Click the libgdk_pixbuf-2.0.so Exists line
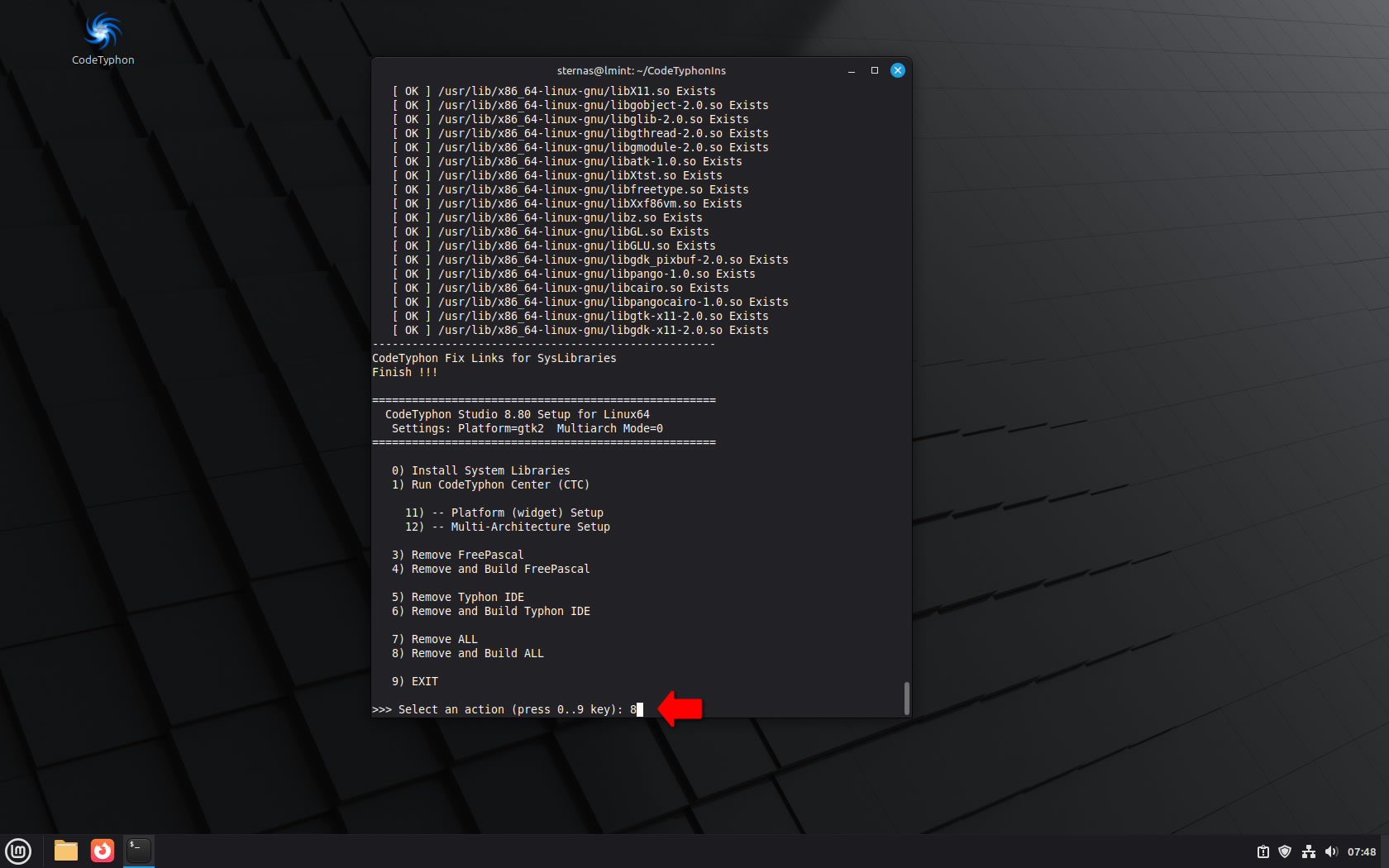The width and height of the screenshot is (1389, 868). tap(590, 260)
